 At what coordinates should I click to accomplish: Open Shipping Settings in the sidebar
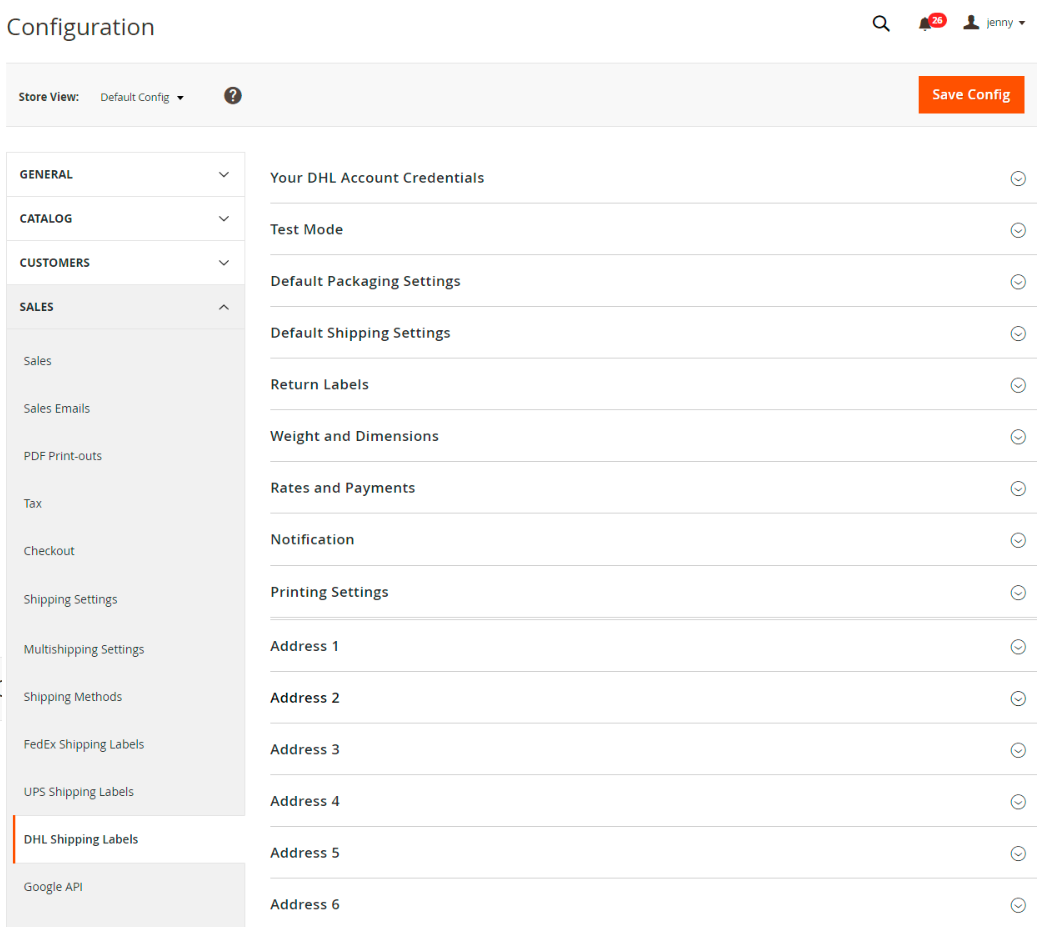pos(70,599)
